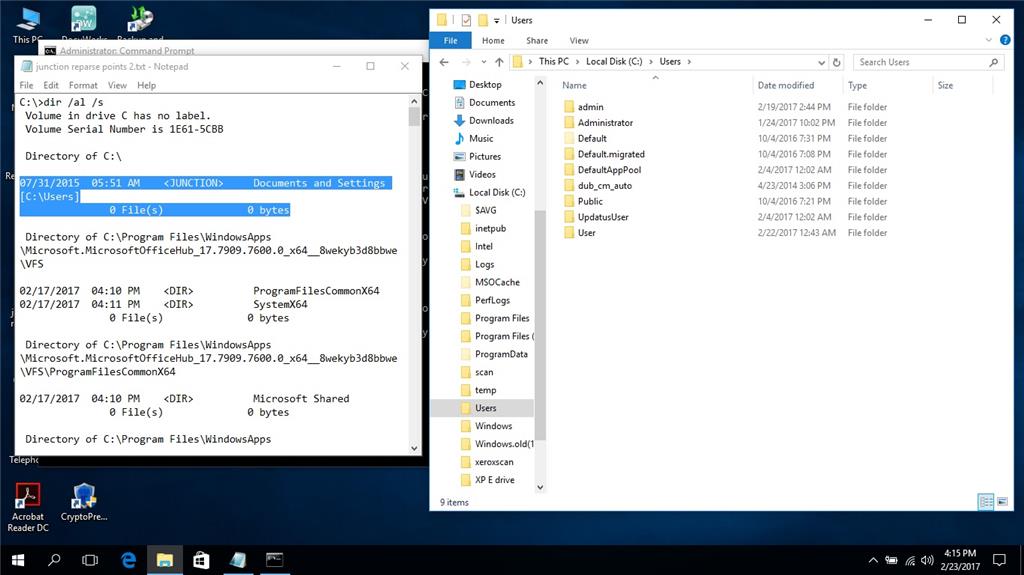Select the inetpub folder in navigation pane
The width and height of the screenshot is (1024, 575).
(490, 228)
